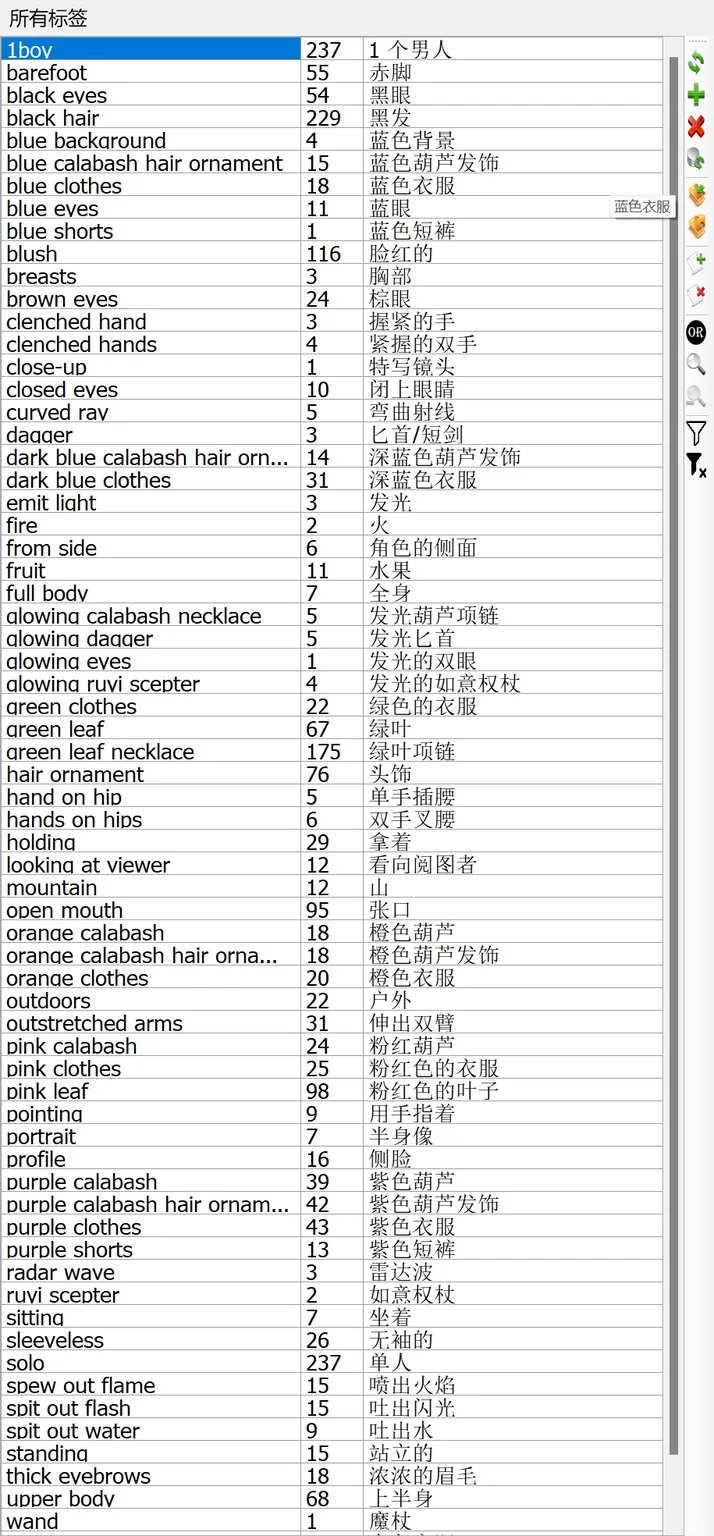Click the outlined funnel filter icon
The image size is (714, 1536).
pos(696,433)
